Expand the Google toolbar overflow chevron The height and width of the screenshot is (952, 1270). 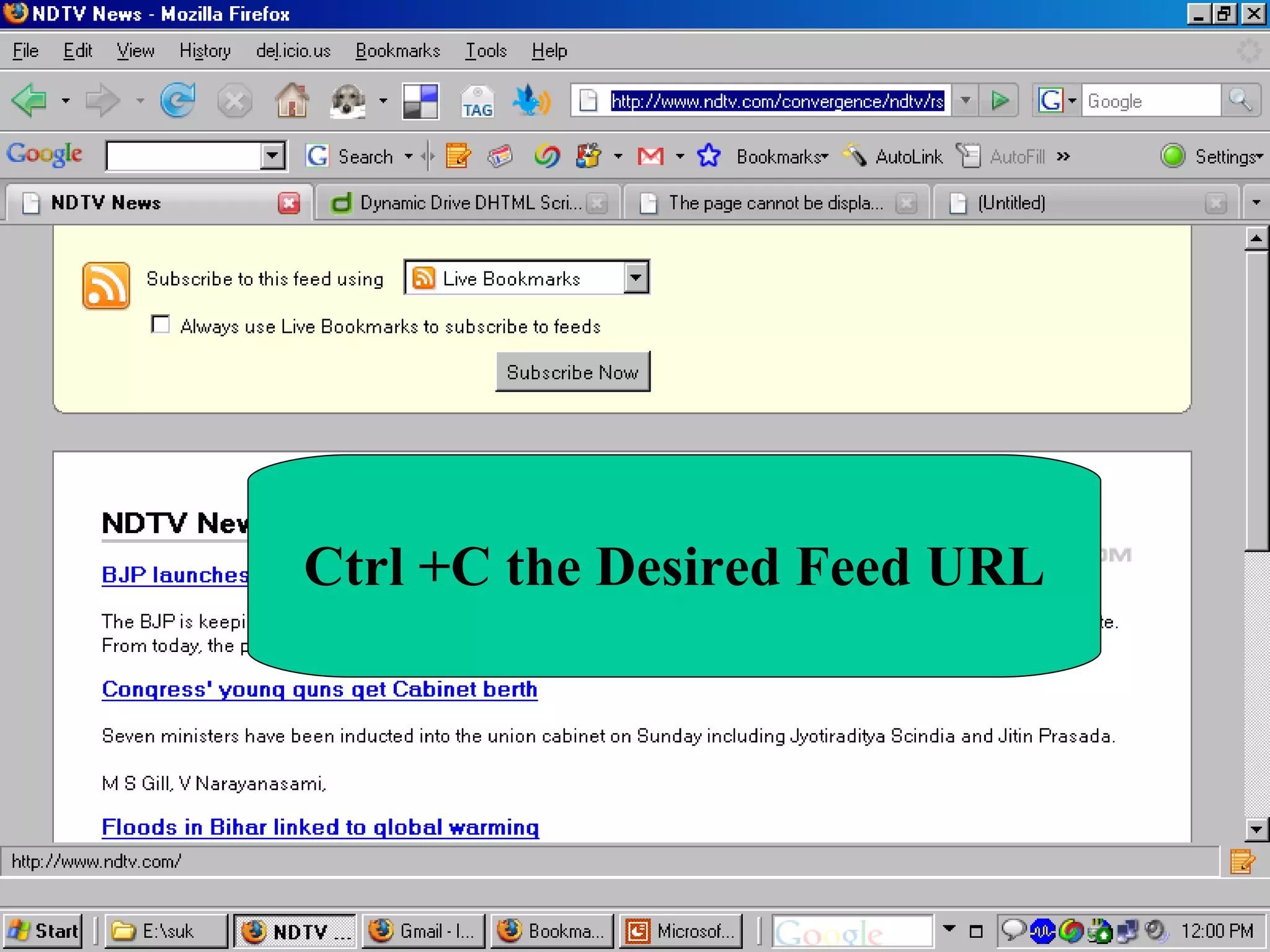(1064, 156)
